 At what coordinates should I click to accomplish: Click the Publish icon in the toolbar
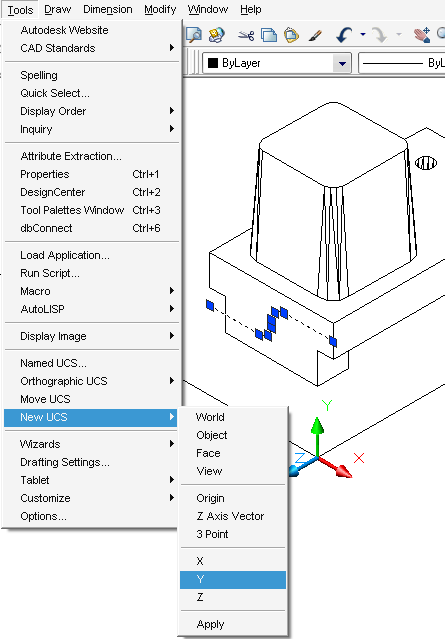[216, 35]
